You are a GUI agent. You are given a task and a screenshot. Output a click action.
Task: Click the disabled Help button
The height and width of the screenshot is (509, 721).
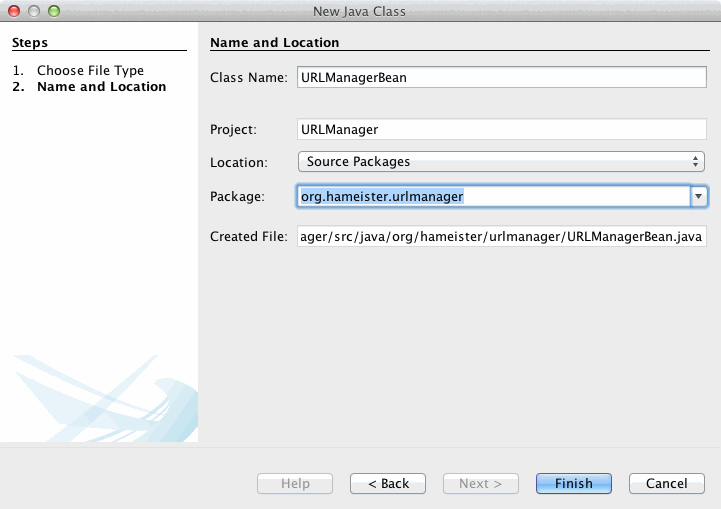(x=295, y=483)
